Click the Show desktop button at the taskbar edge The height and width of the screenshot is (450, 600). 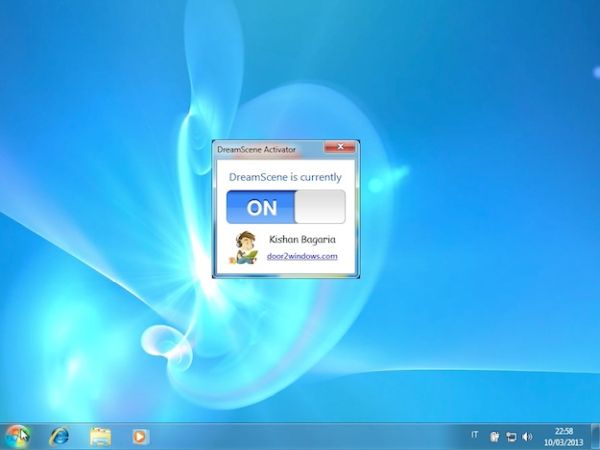[x=596, y=436]
